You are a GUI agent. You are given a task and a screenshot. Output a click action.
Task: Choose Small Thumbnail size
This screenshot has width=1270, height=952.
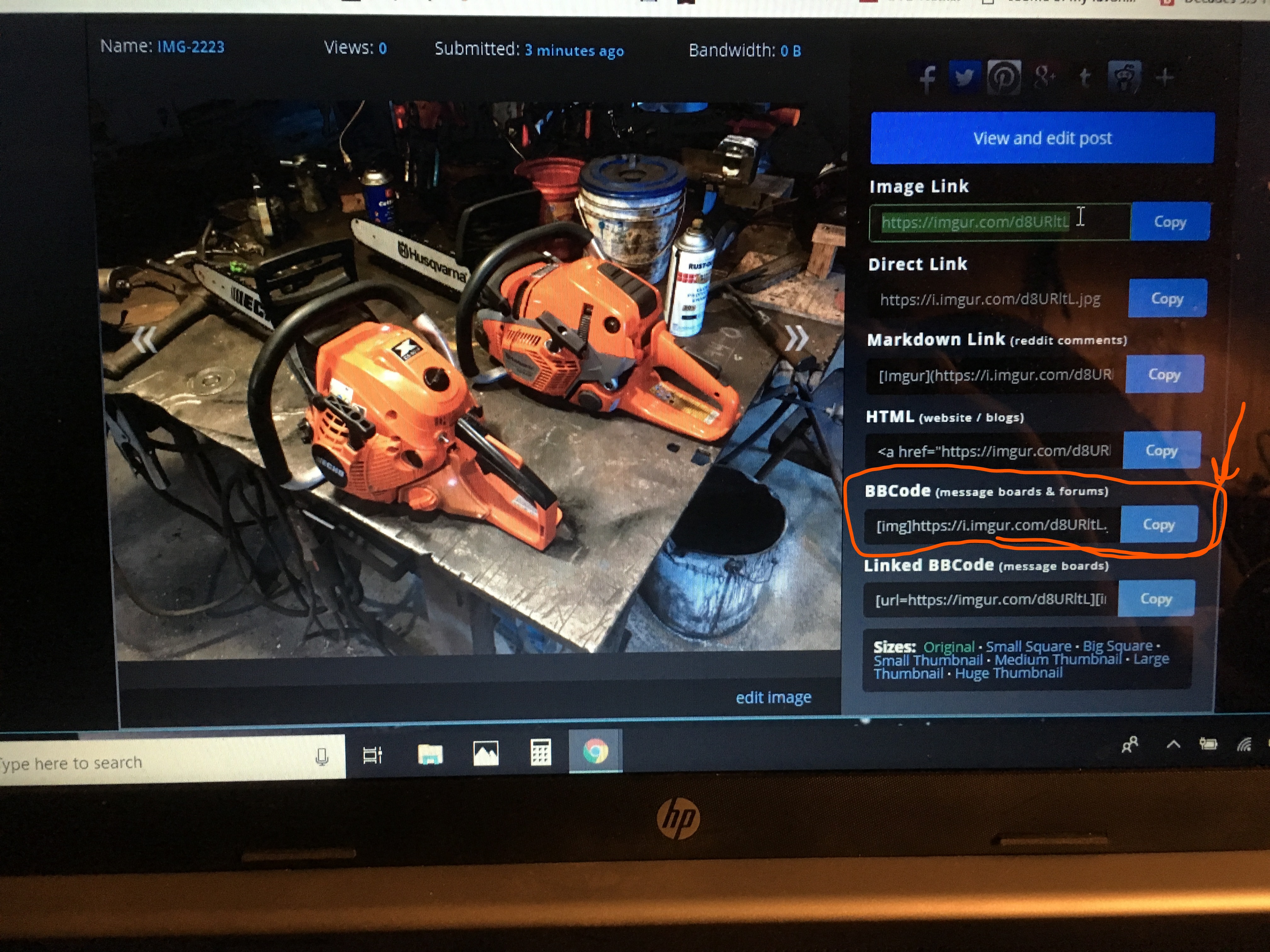coord(928,660)
